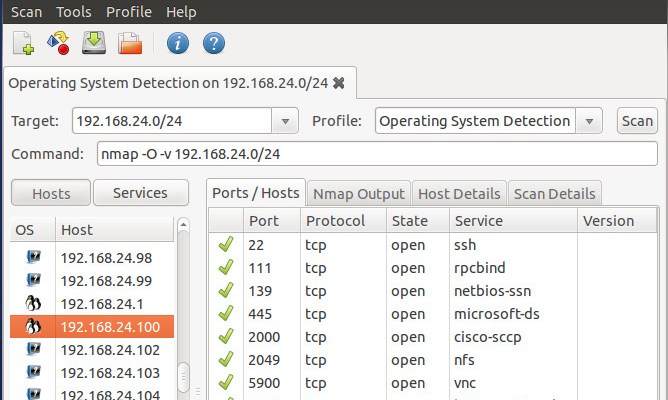Click the green check for port 445
668x400 pixels.
click(226, 314)
